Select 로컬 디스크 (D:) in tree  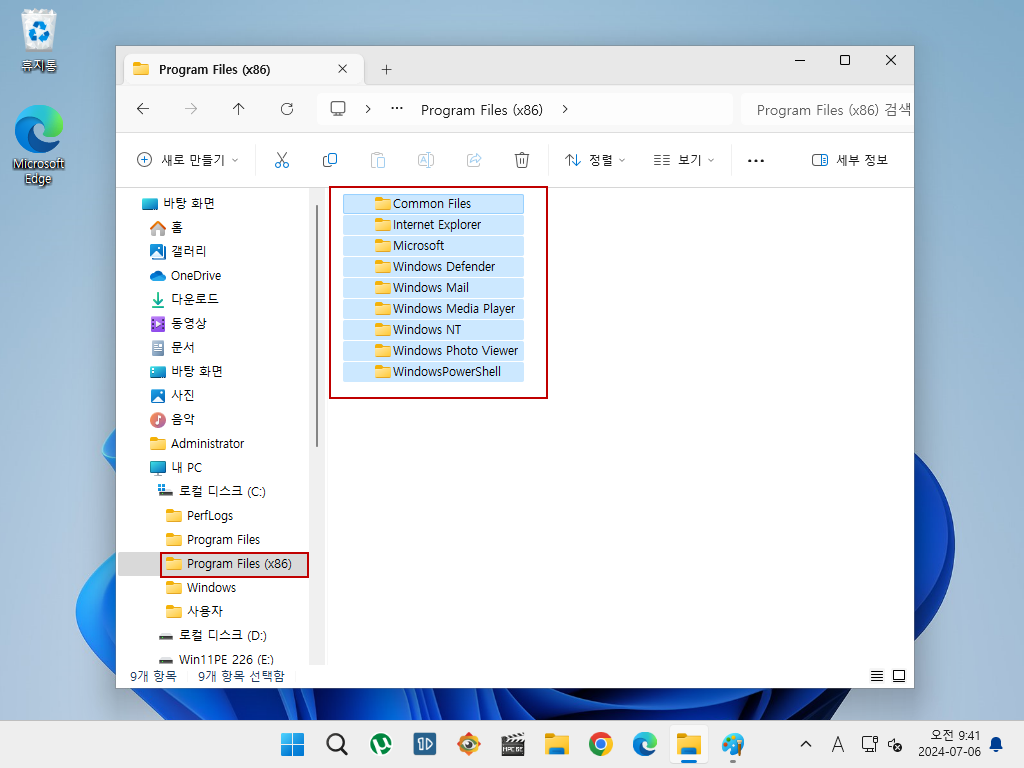coord(212,635)
